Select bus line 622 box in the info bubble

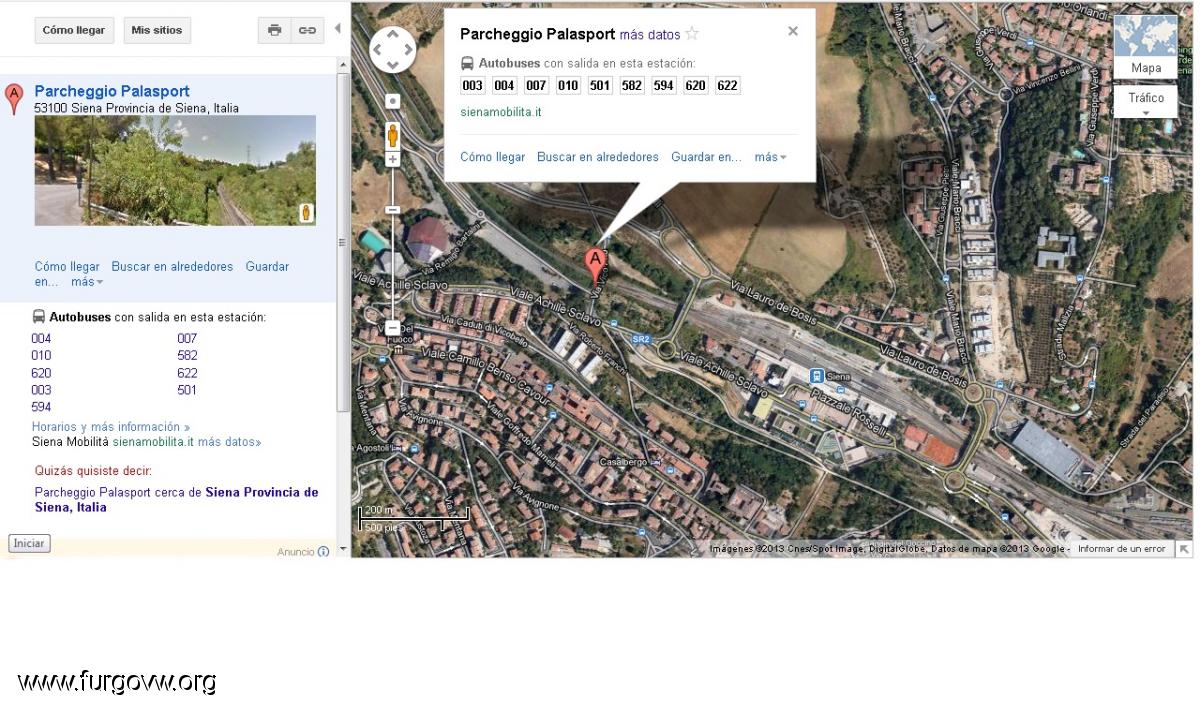(x=728, y=85)
